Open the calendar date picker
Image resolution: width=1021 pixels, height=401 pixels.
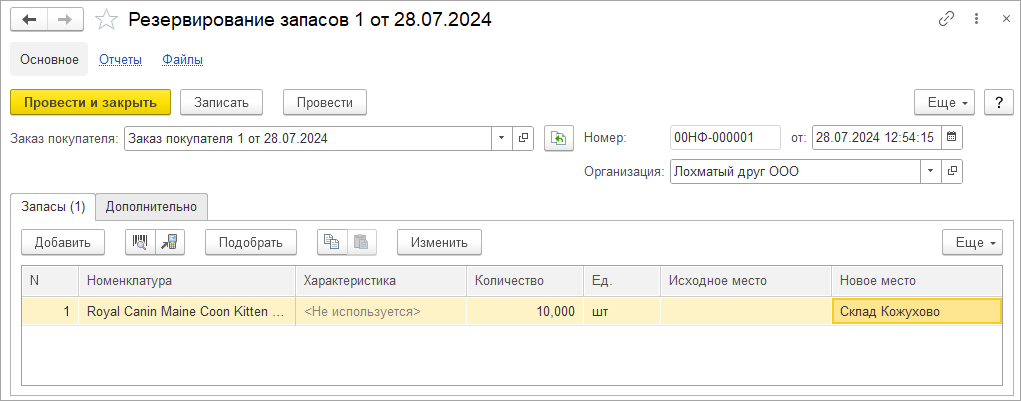coord(951,137)
